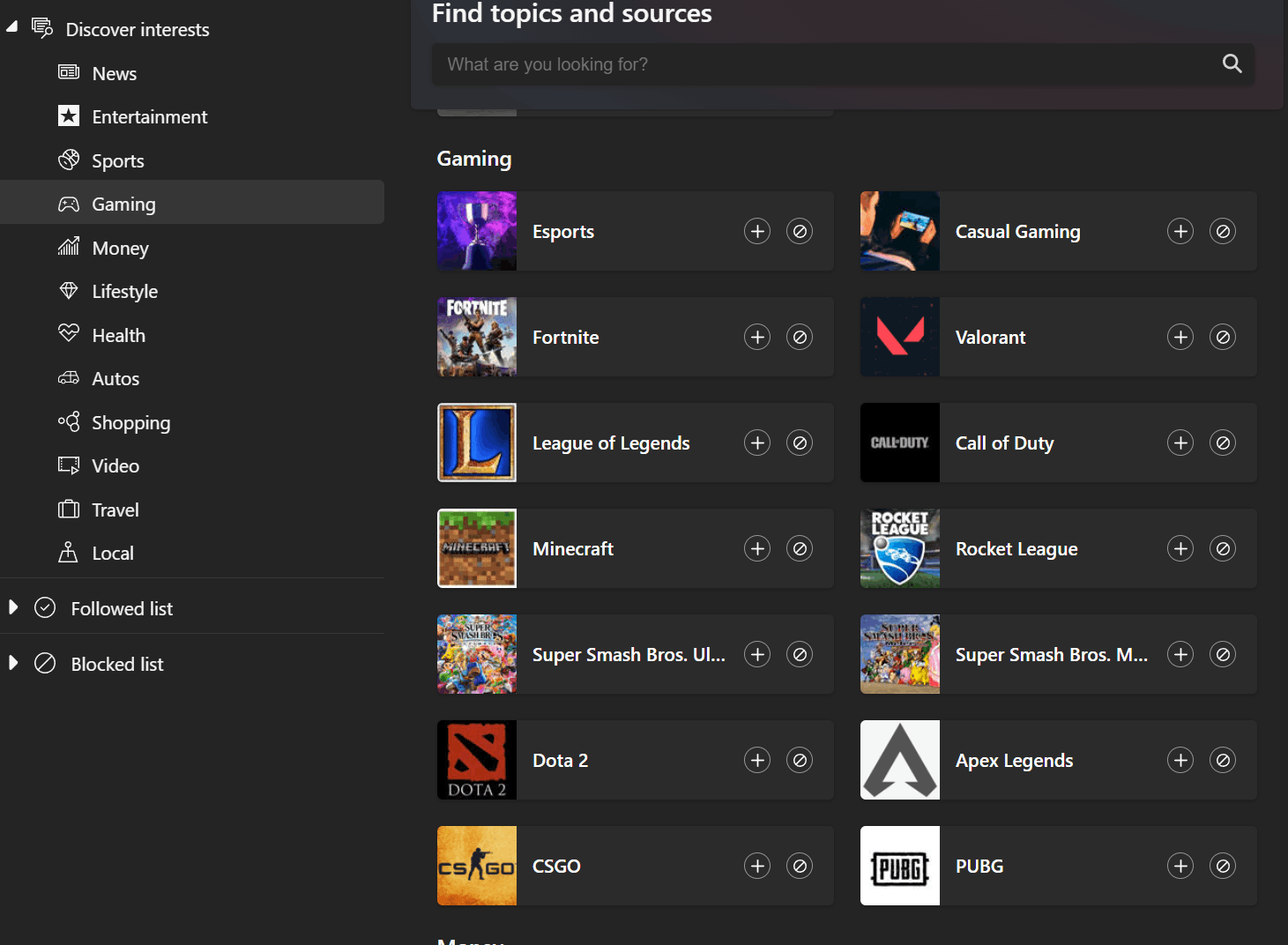Open the Video category

[x=192, y=465]
